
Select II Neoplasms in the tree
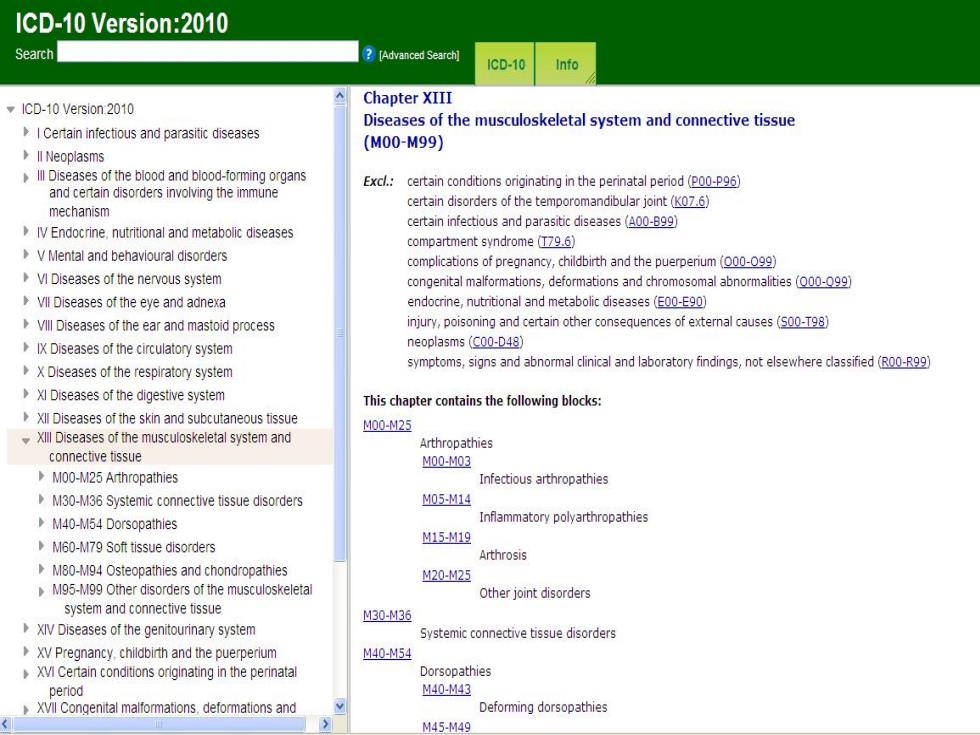click(71, 156)
